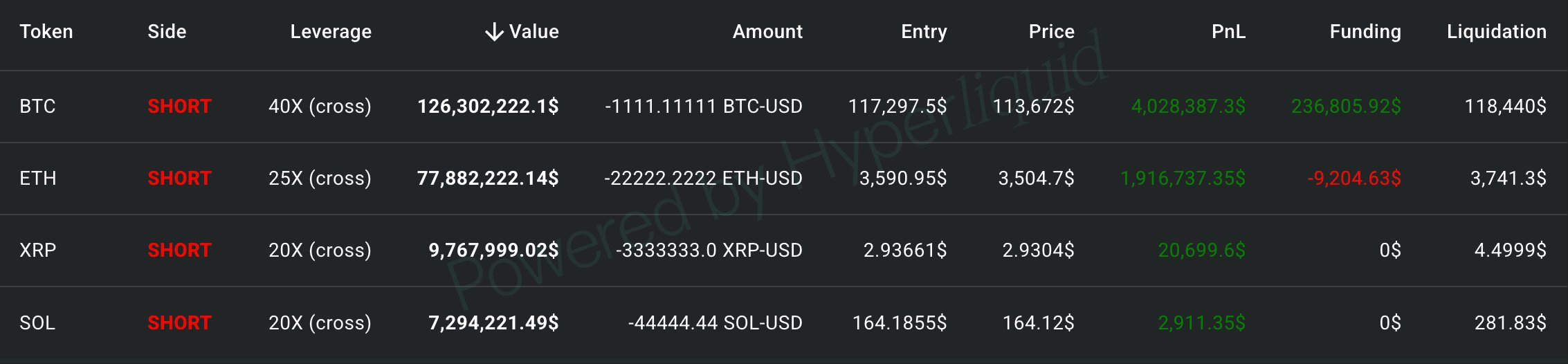Image resolution: width=1568 pixels, height=364 pixels.
Task: Click SOL liquidation price 281.83$
Action: (1510, 323)
